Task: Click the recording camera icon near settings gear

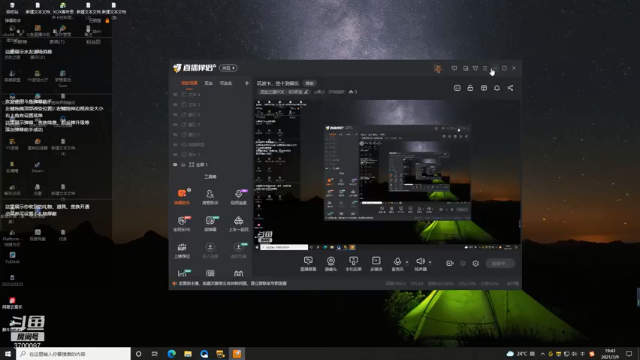Action: click(x=449, y=263)
